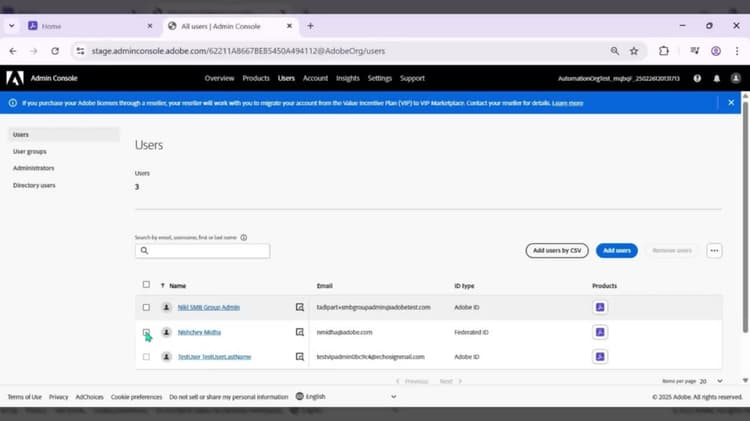Click inside the user search field
Screen dimensions: 750x421
(x=202, y=251)
